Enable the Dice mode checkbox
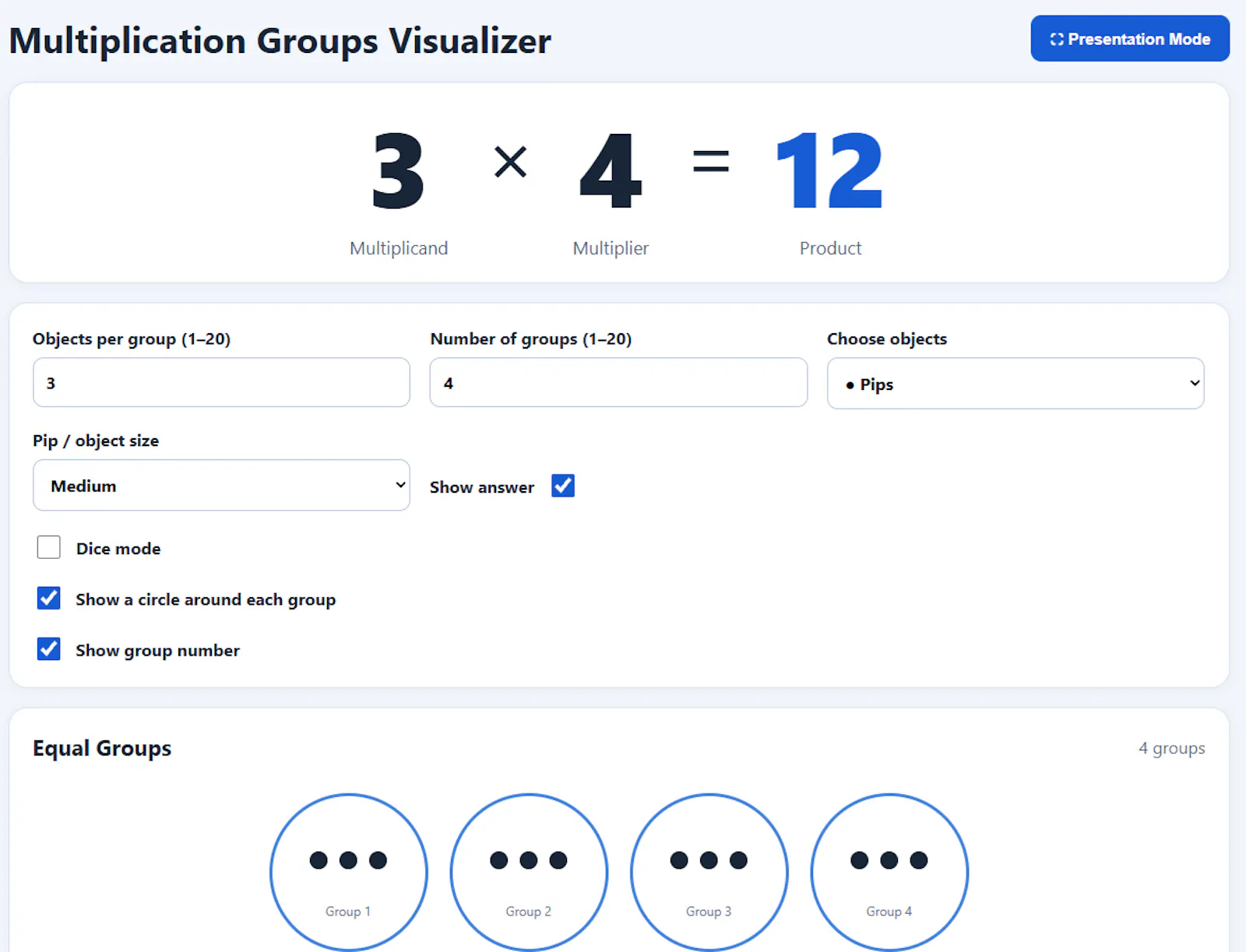The height and width of the screenshot is (952, 1246). [x=49, y=547]
